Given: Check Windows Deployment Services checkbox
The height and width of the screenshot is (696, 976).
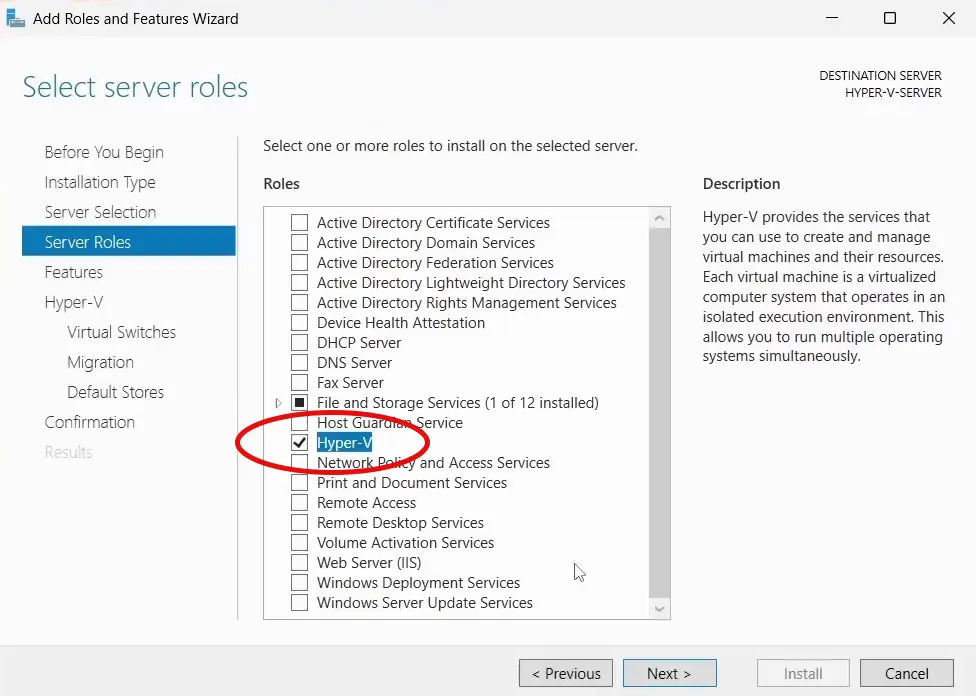Looking at the screenshot, I should (x=299, y=582).
